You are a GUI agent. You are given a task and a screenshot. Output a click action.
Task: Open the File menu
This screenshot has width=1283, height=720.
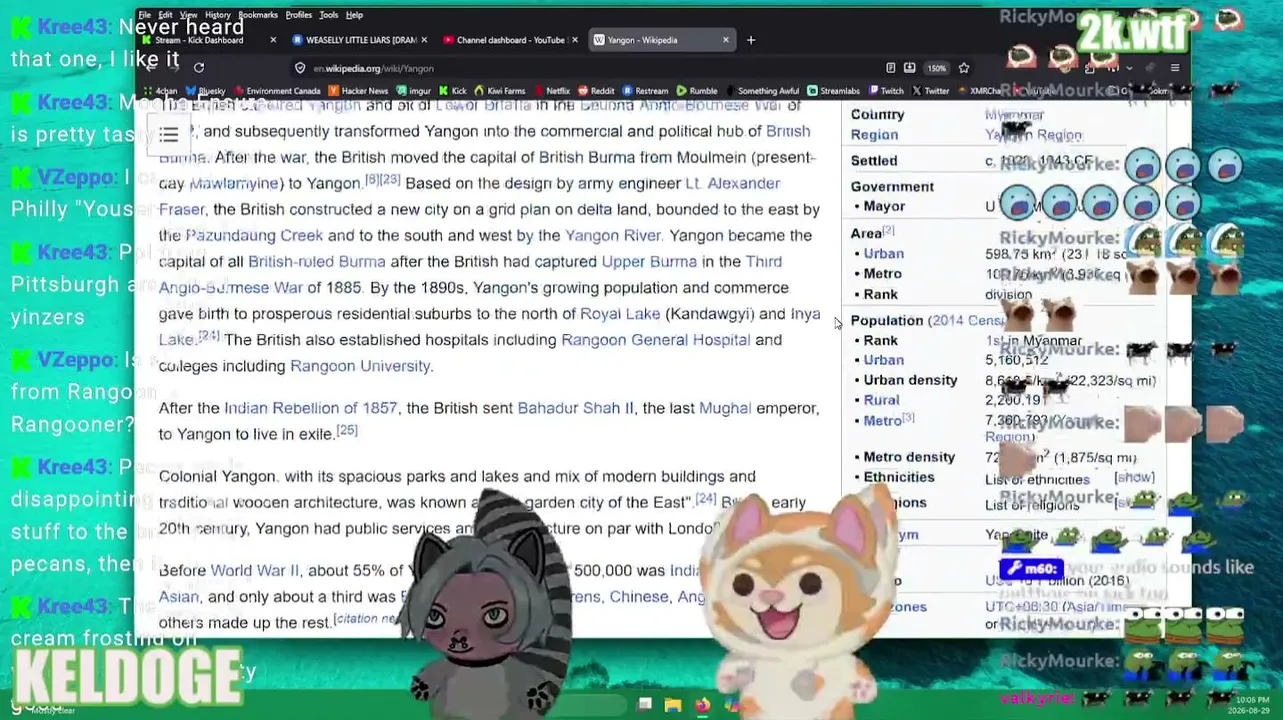(145, 15)
